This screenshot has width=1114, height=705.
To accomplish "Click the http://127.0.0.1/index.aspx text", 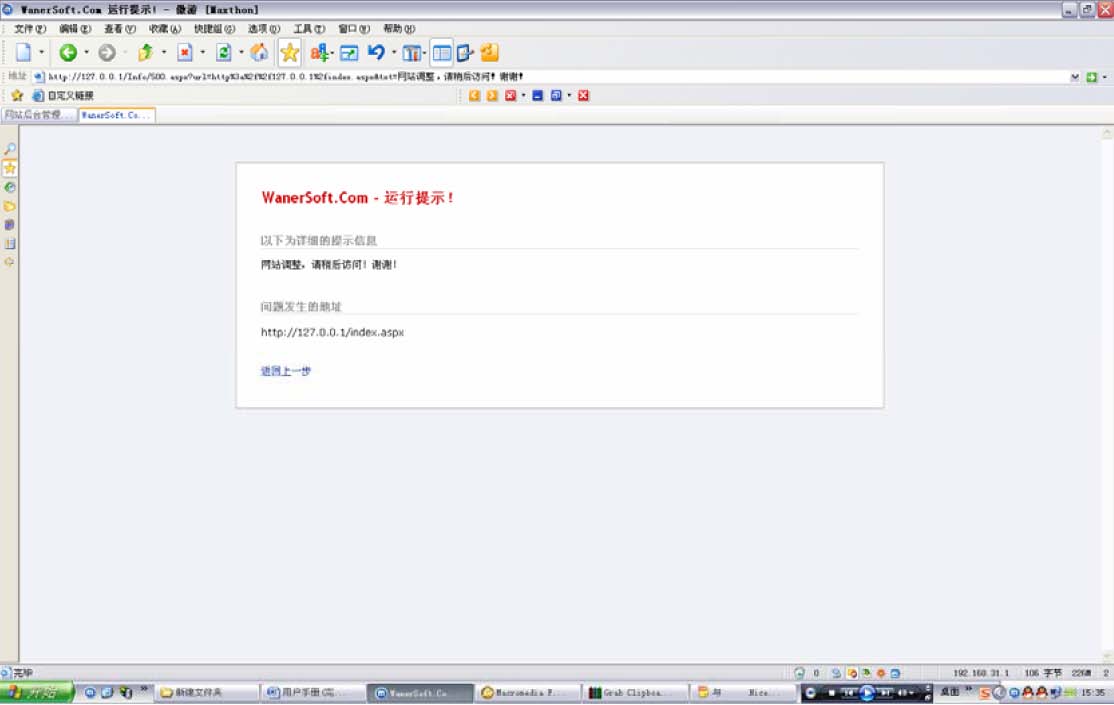I will point(332,333).
